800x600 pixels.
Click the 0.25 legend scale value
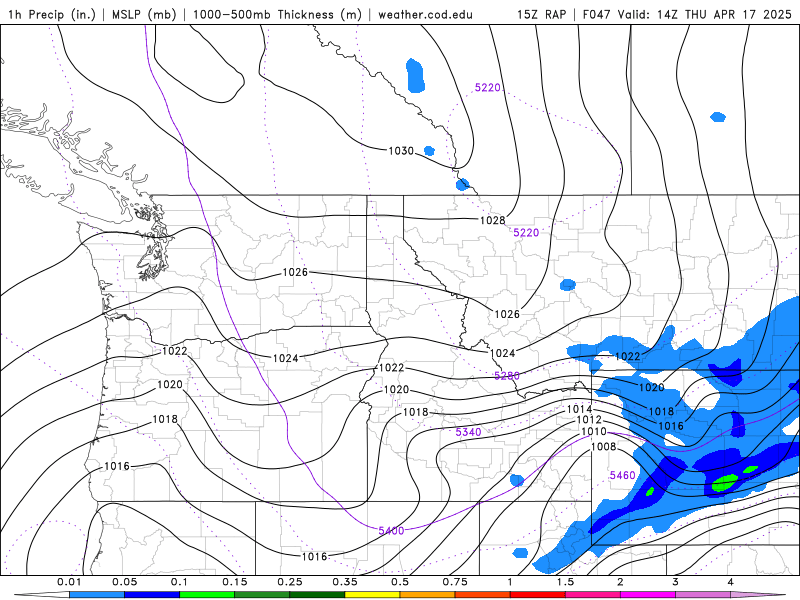pos(290,582)
